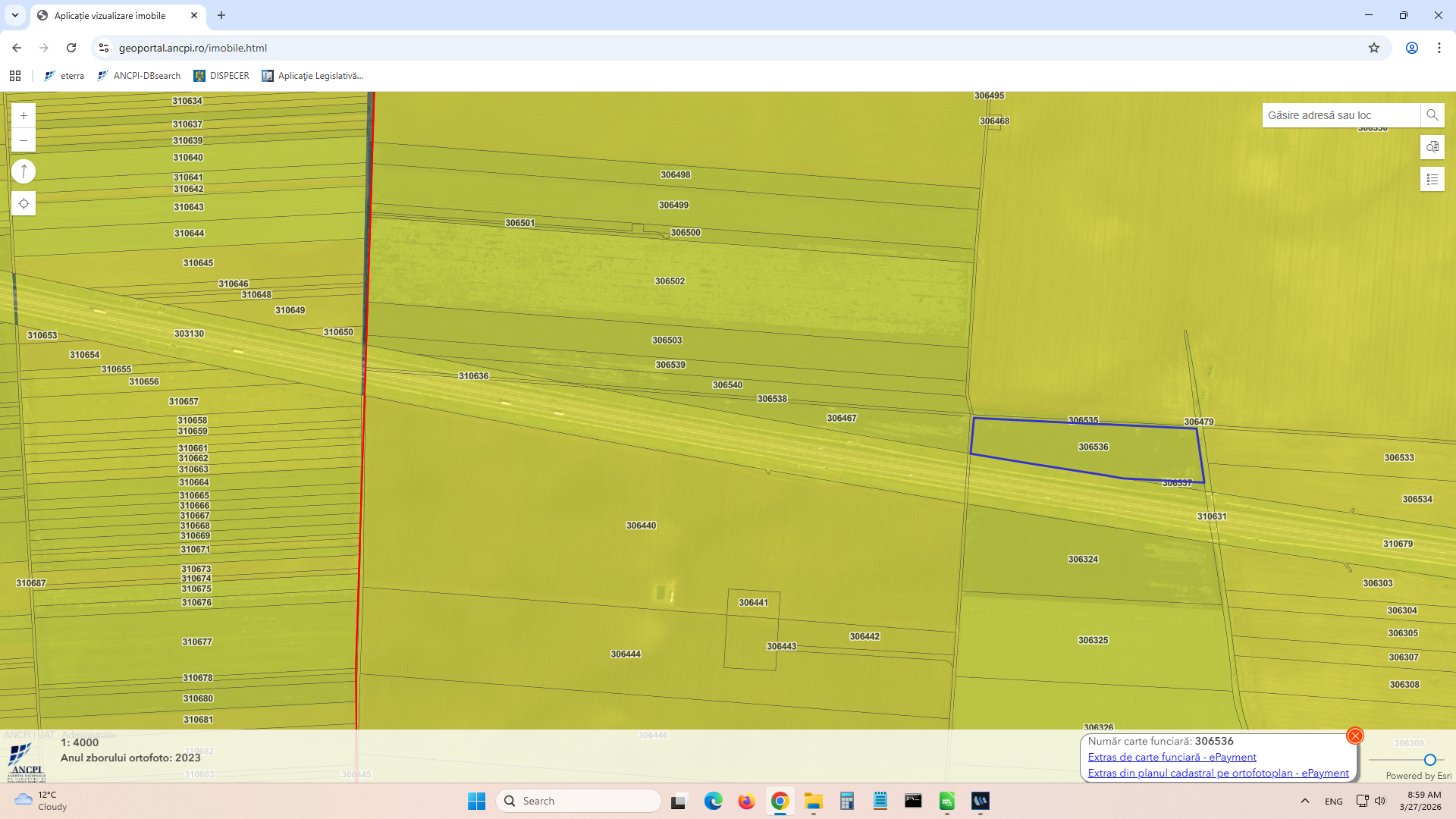
Task: Open the parcel document search tool
Action: pos(1432,147)
